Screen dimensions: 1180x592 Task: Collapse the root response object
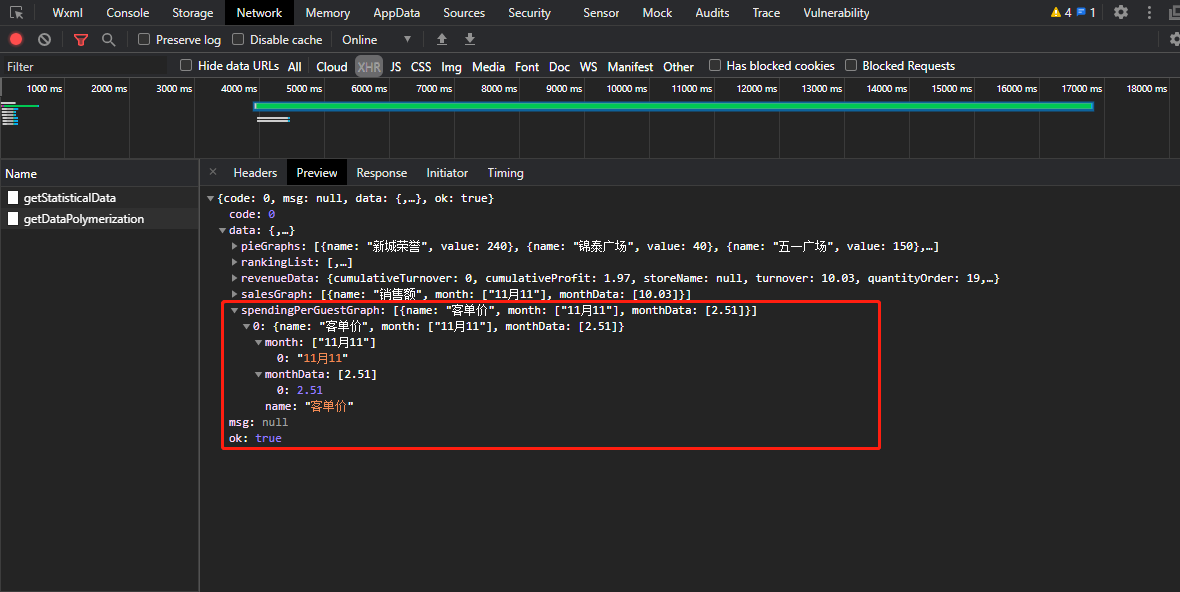[x=211, y=199]
